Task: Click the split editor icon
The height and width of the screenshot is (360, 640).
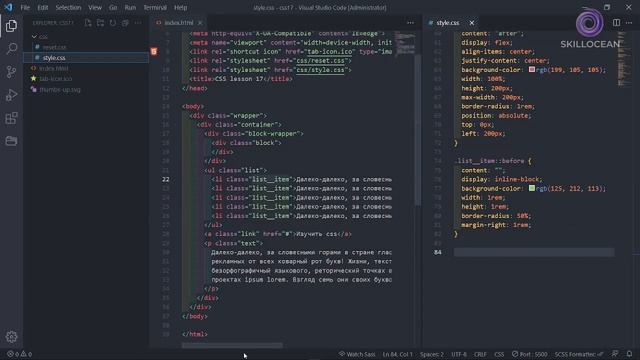Action: (x=616, y=23)
